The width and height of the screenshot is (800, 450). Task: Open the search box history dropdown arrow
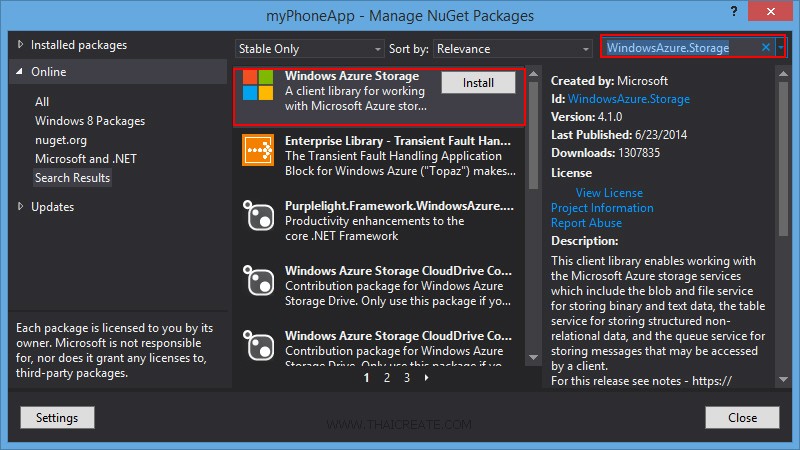point(781,47)
